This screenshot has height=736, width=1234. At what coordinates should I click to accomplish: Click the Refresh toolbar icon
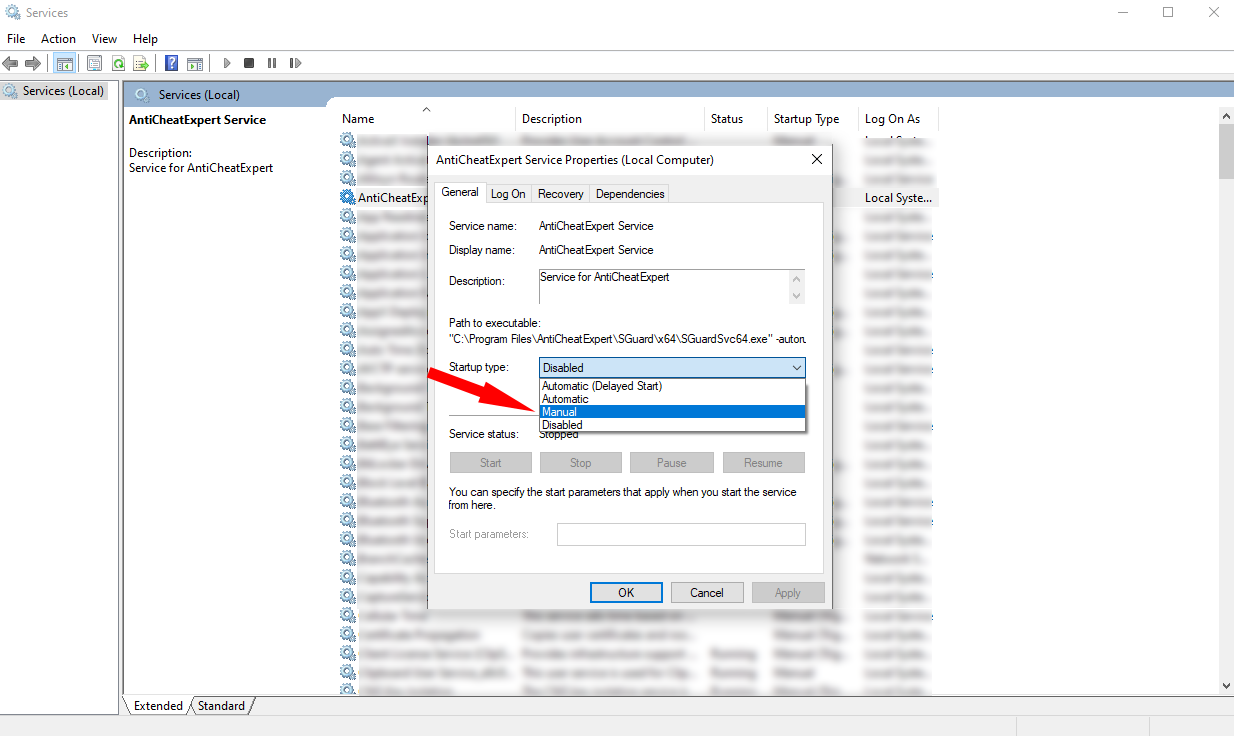(118, 63)
